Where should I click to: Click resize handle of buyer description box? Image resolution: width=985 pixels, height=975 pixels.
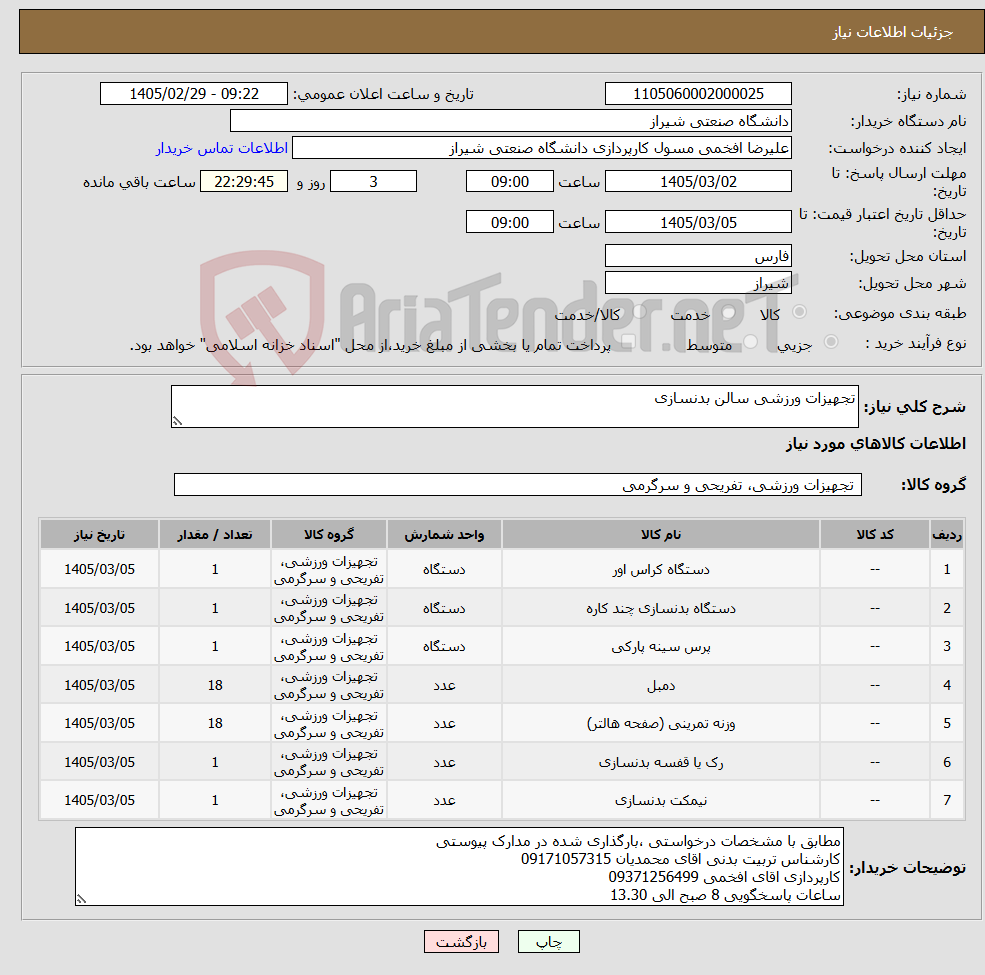click(81, 900)
